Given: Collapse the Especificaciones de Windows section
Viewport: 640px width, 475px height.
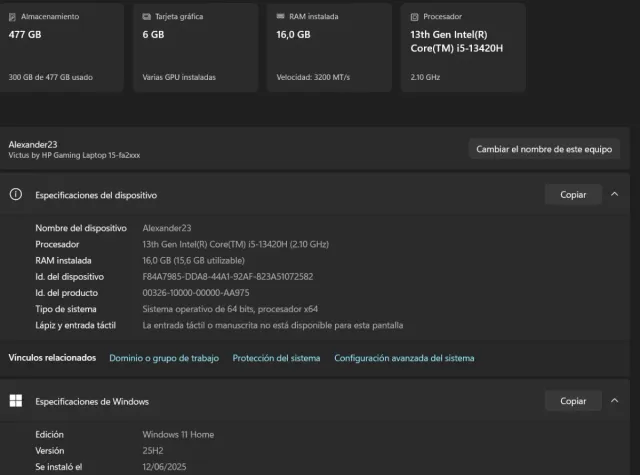Looking at the screenshot, I should pos(614,401).
